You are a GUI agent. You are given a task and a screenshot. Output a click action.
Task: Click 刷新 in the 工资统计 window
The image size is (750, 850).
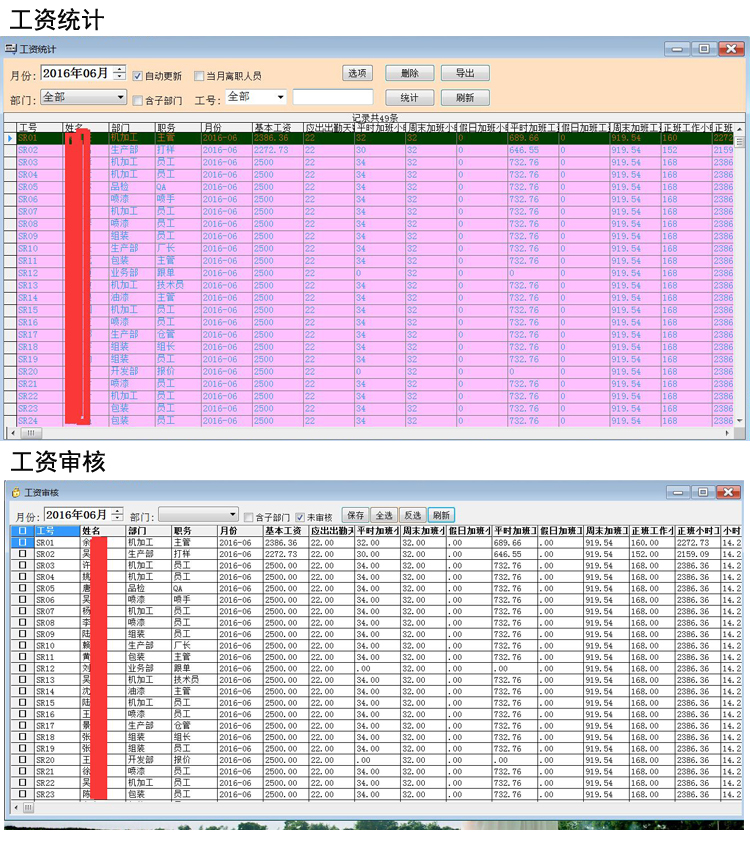point(465,98)
